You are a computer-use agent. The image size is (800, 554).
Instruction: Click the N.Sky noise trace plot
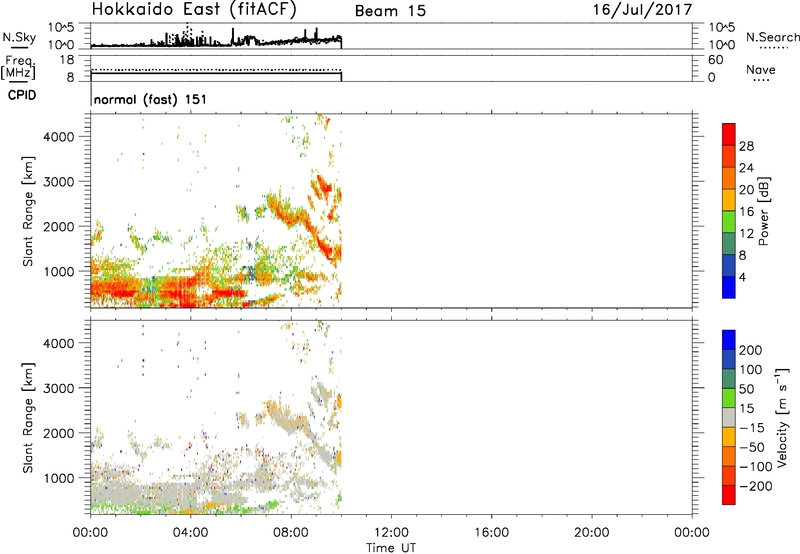click(391, 36)
